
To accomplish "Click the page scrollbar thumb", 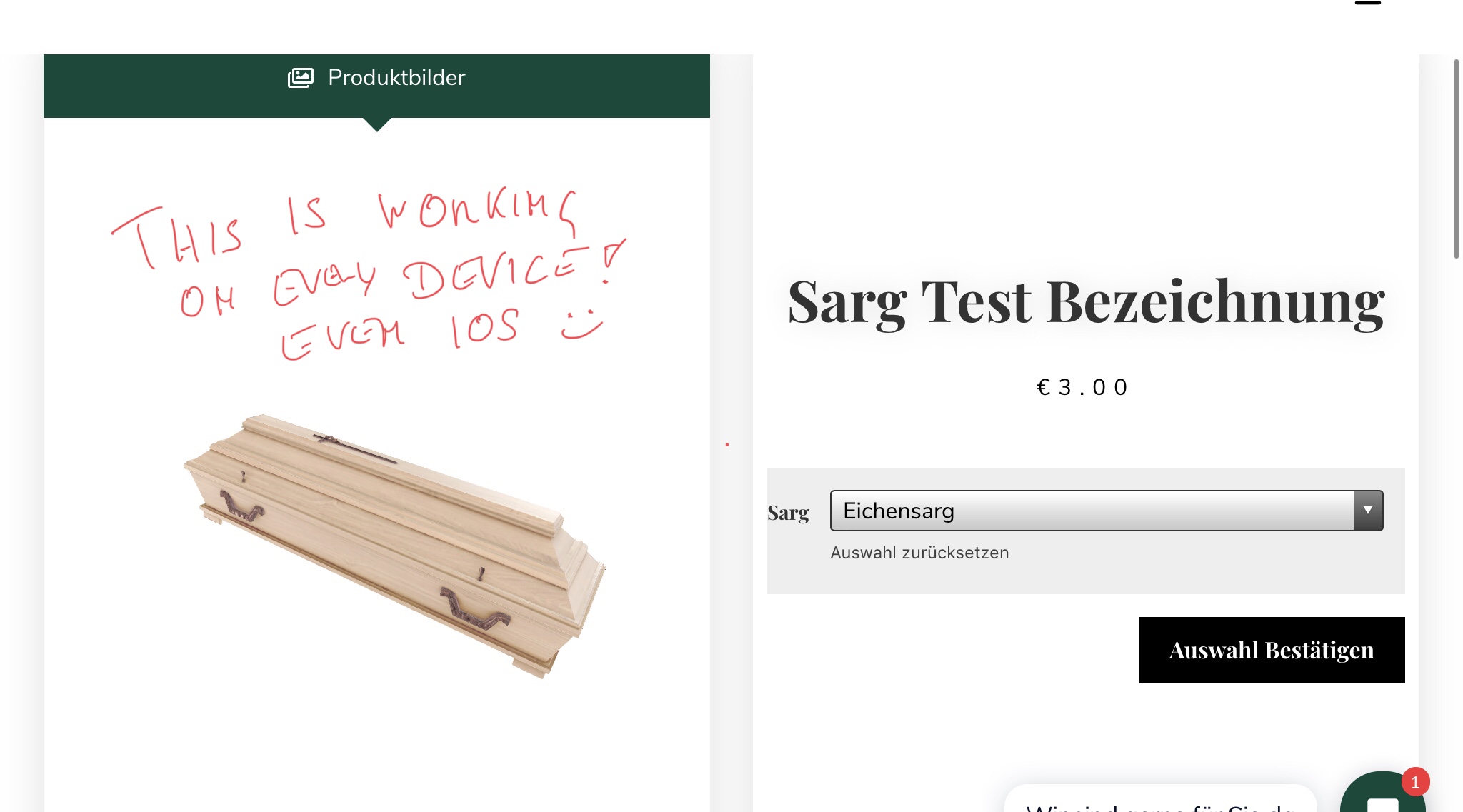I will pyautogui.click(x=1456, y=159).
